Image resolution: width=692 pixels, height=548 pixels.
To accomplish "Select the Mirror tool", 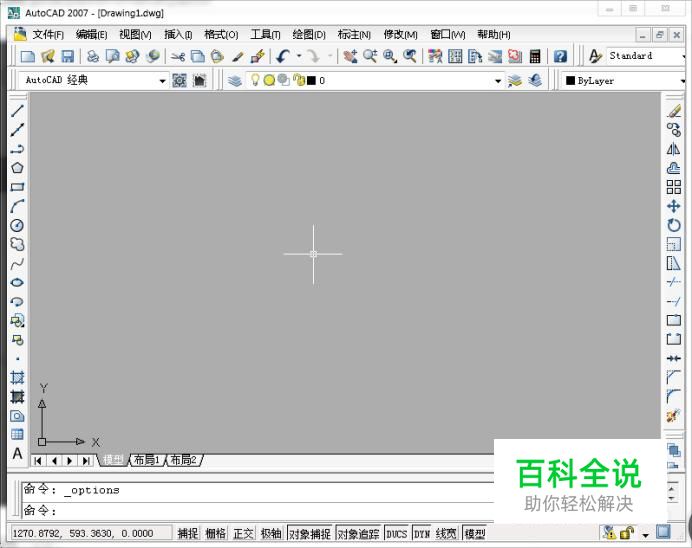I will [x=673, y=149].
